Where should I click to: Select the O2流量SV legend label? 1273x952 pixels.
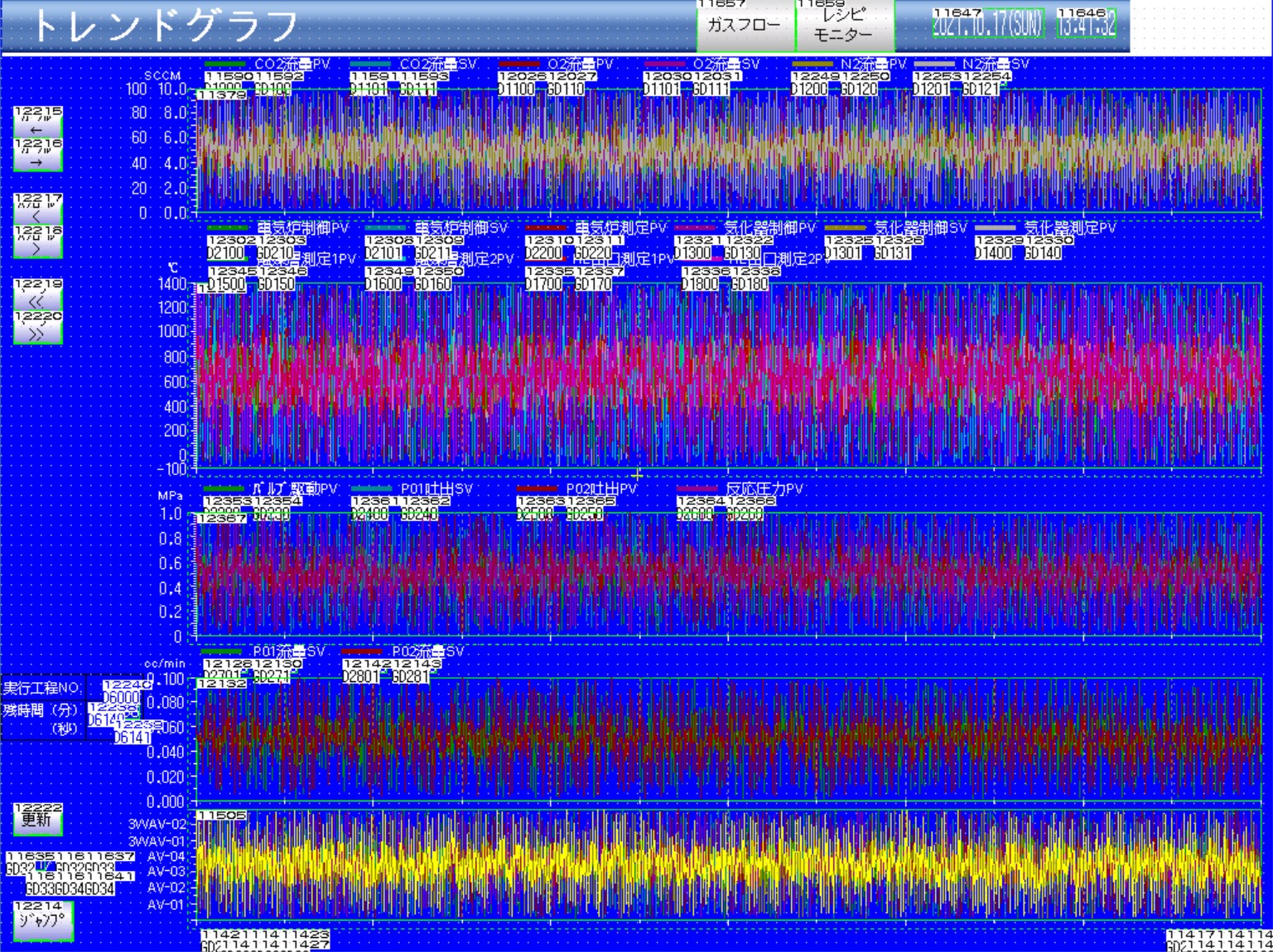[726, 64]
